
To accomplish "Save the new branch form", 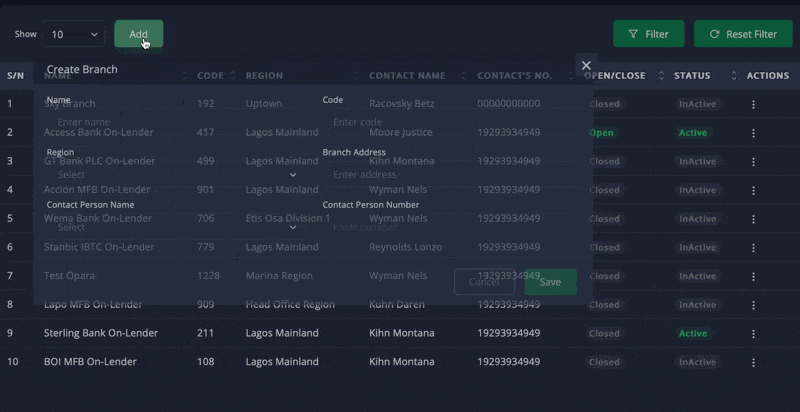I will (x=550, y=282).
